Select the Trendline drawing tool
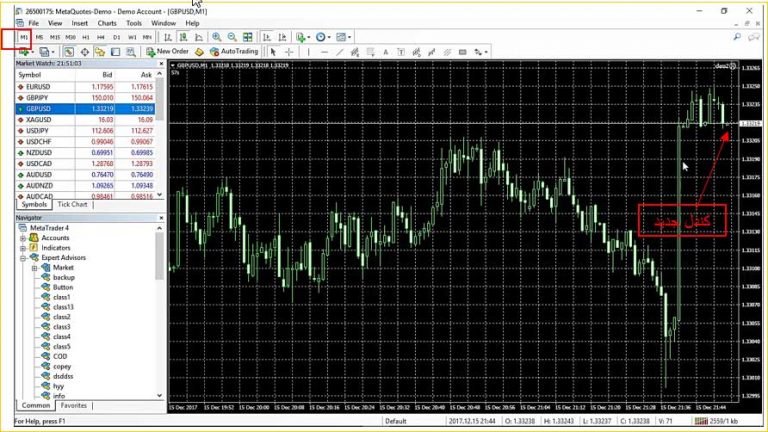The width and height of the screenshot is (768, 432). [x=339, y=52]
